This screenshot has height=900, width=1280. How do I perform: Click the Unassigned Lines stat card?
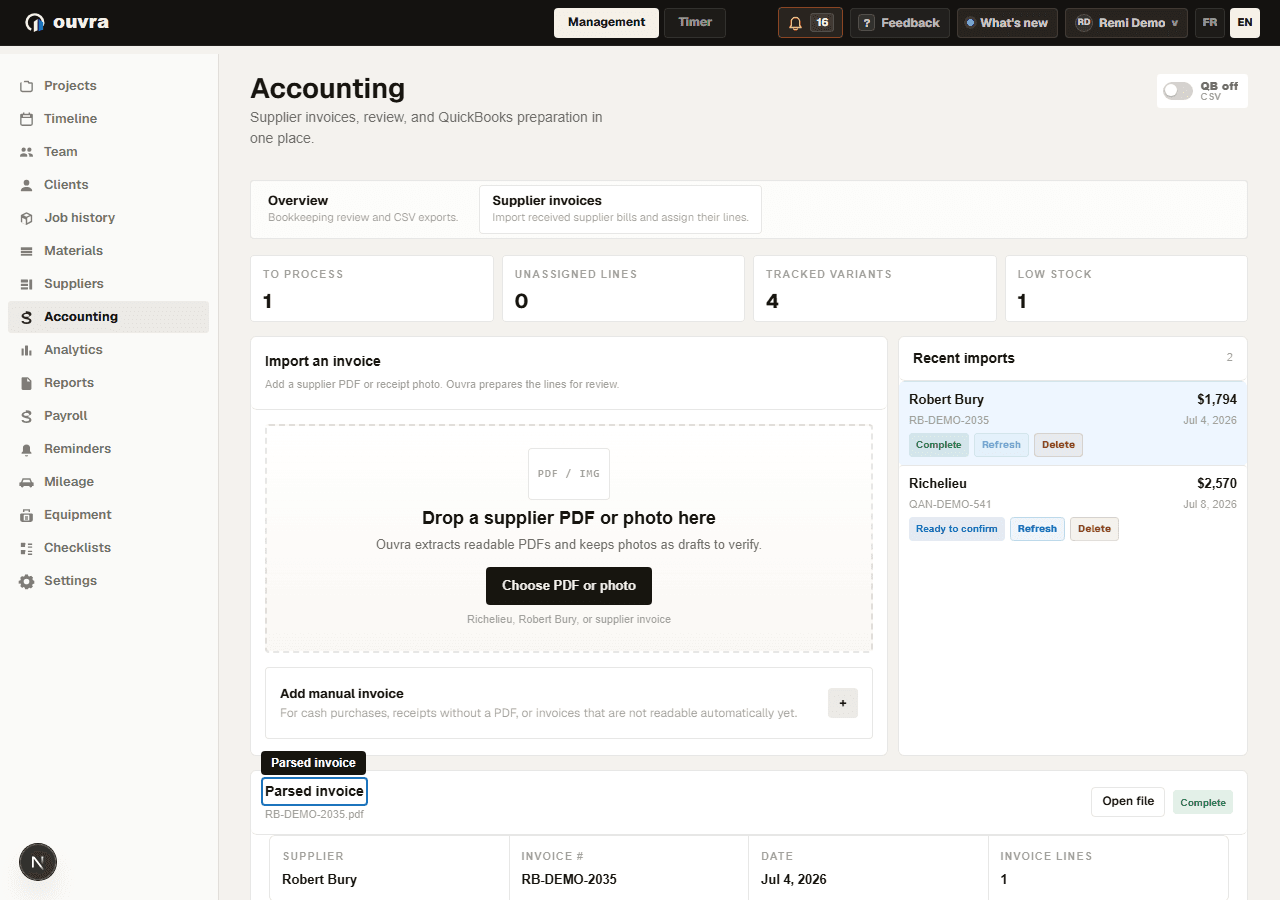pyautogui.click(x=623, y=289)
